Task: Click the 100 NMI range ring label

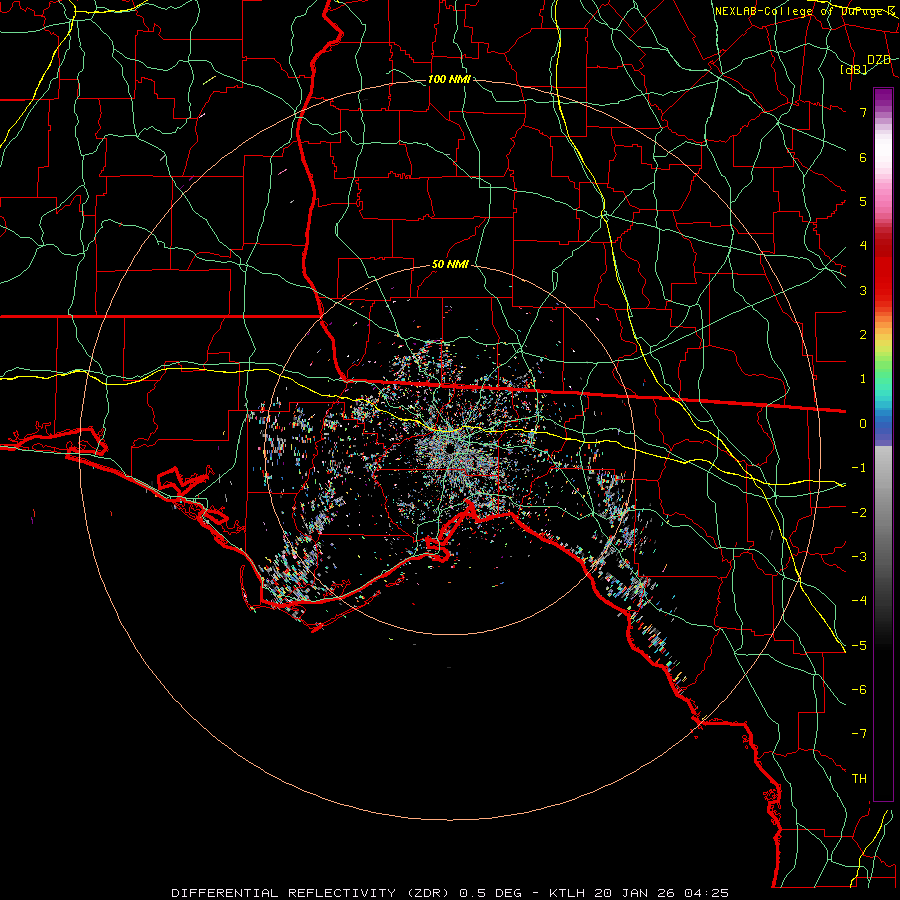Action: pos(449,79)
